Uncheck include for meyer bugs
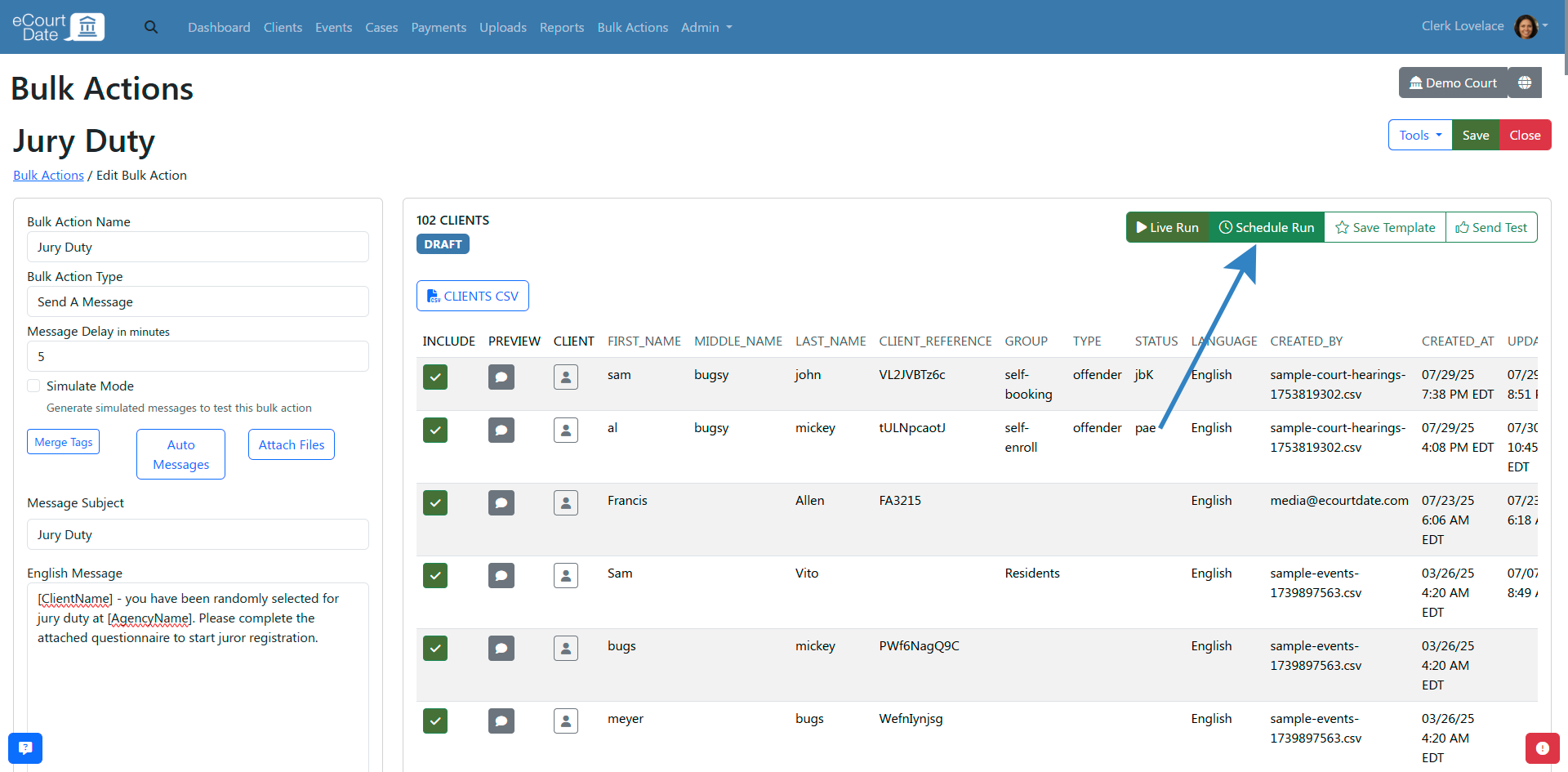 click(435, 721)
